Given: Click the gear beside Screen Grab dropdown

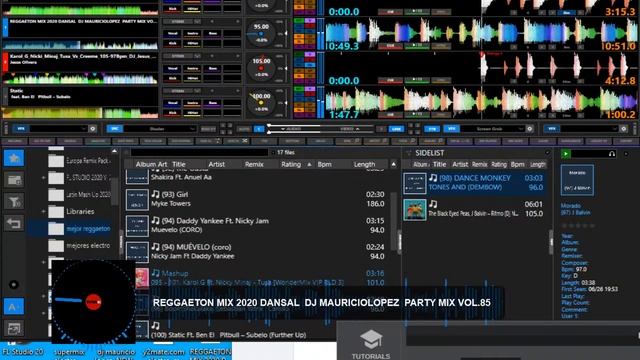Looking at the screenshot, I should [x=529, y=129].
